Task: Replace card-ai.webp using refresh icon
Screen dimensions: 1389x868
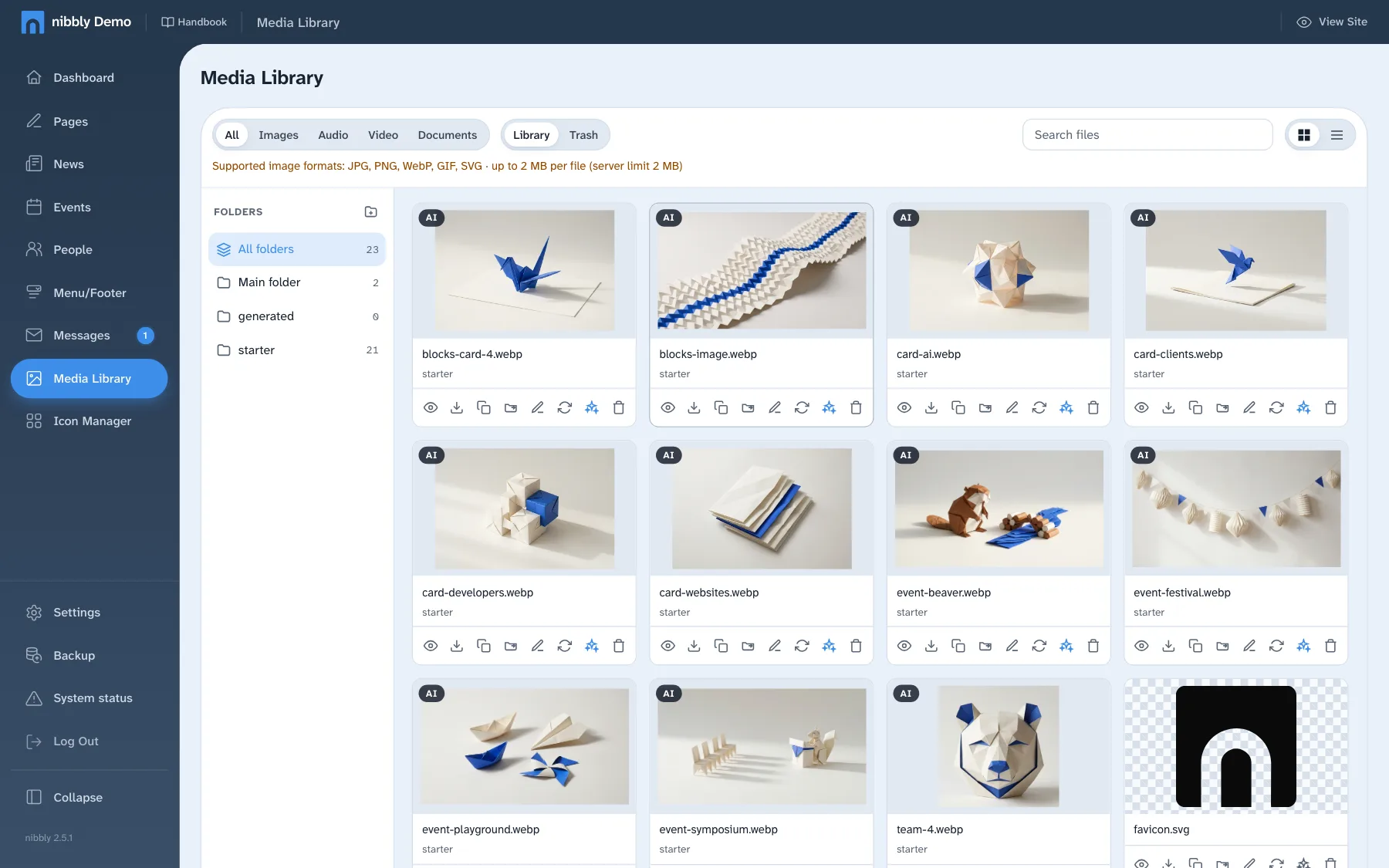Action: point(1039,407)
